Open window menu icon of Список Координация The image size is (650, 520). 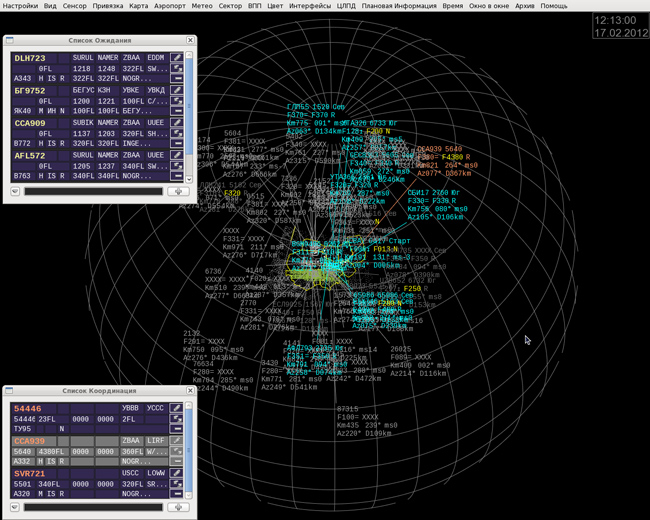point(10,391)
